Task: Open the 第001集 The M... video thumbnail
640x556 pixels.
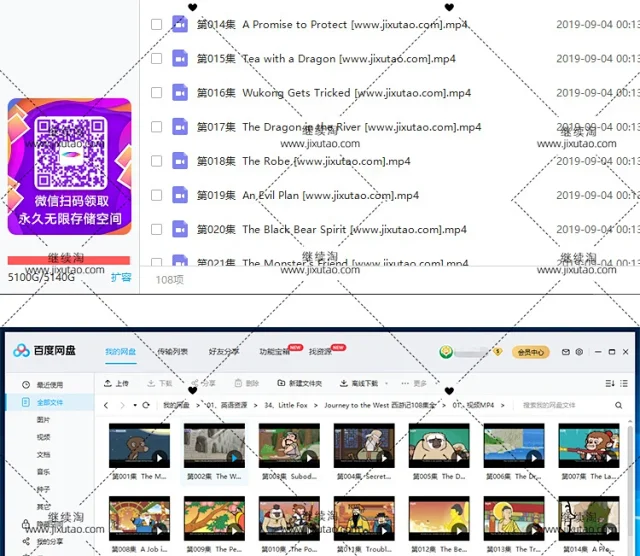Action: pos(139,445)
